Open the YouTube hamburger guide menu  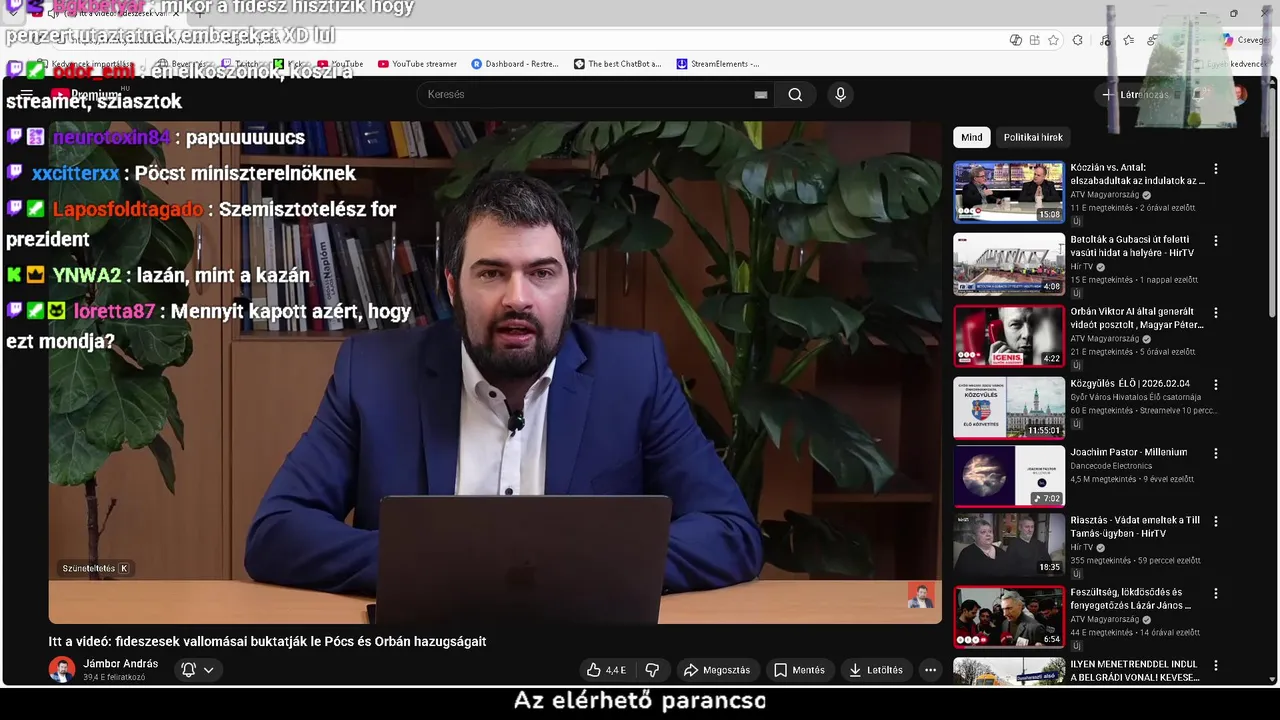[x=27, y=95]
